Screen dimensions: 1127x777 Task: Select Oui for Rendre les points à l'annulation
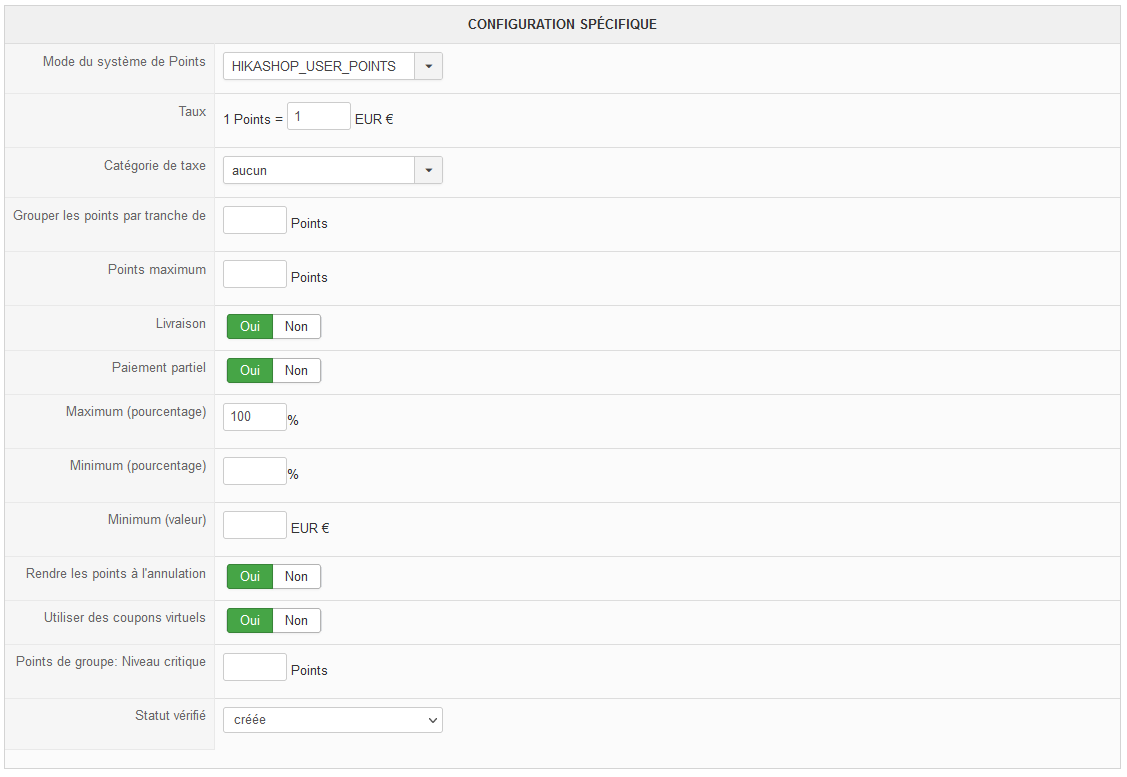250,577
